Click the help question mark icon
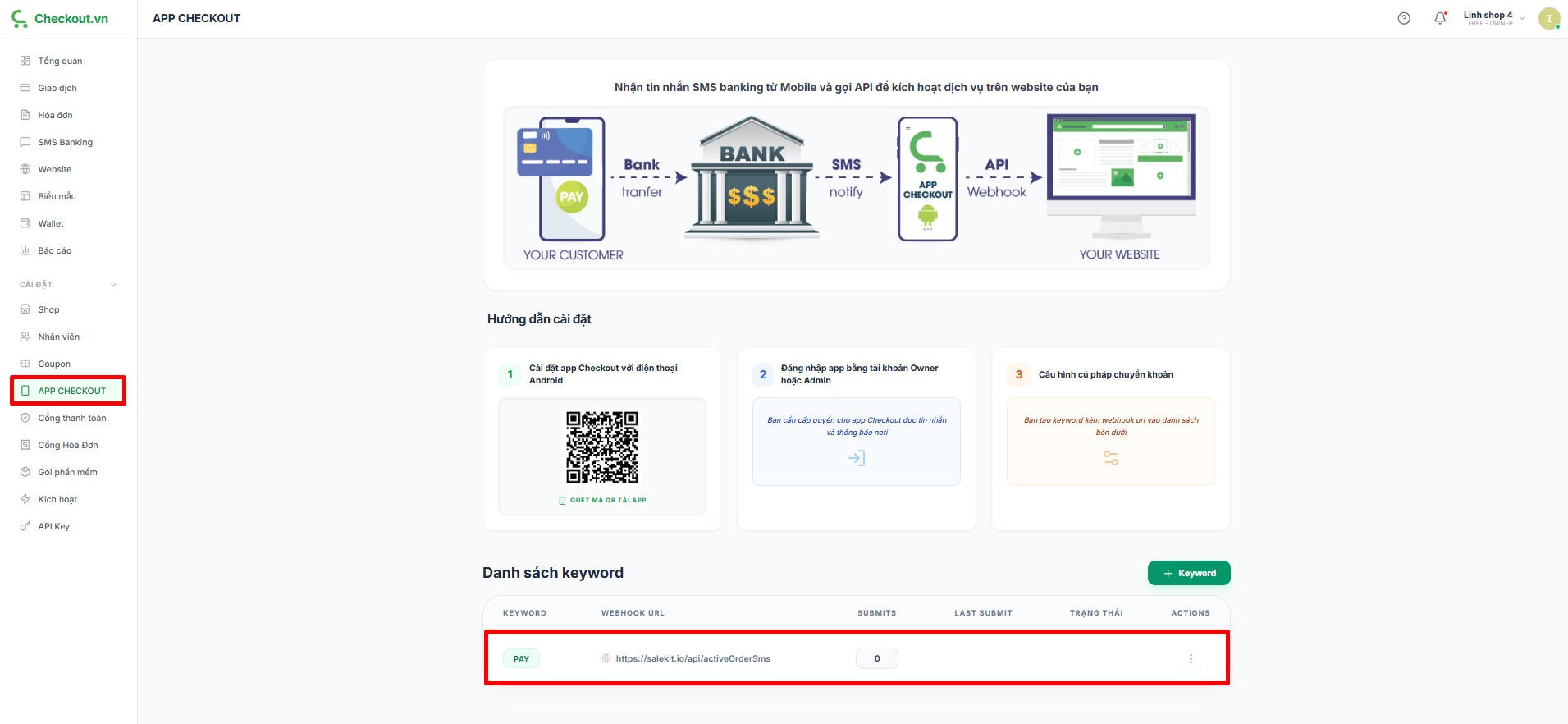The height and width of the screenshot is (724, 1568). click(x=1404, y=18)
